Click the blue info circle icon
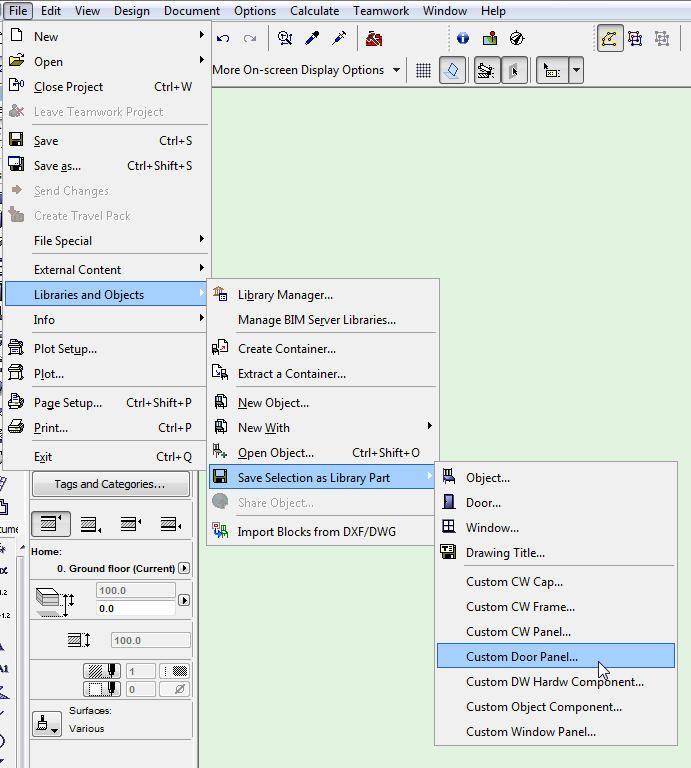 coord(463,38)
